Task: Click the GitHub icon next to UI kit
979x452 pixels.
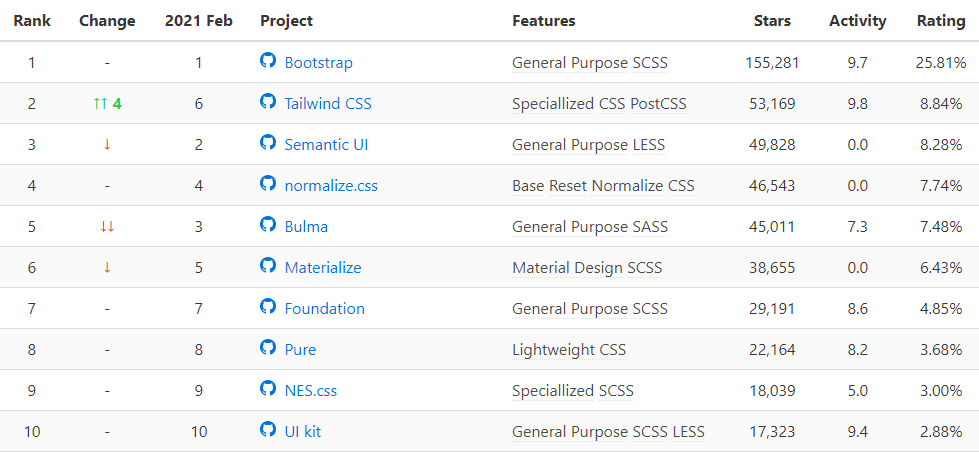Action: (267, 430)
